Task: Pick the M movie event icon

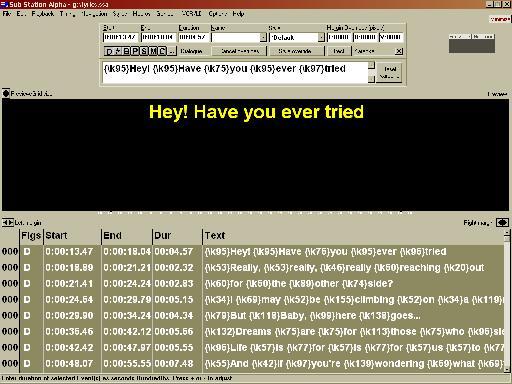Action: tap(153, 51)
